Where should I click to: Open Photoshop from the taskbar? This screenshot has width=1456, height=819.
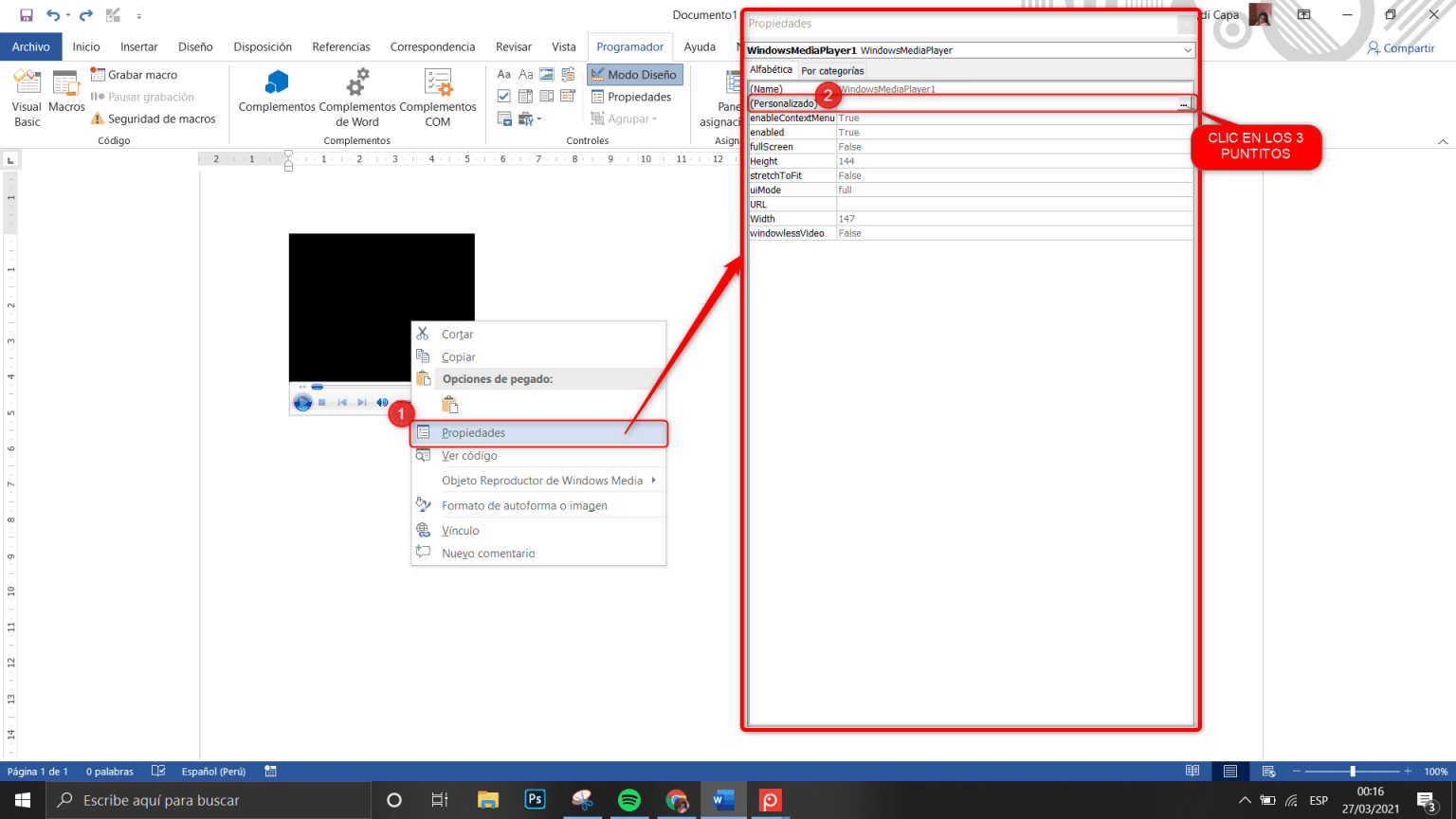click(535, 800)
